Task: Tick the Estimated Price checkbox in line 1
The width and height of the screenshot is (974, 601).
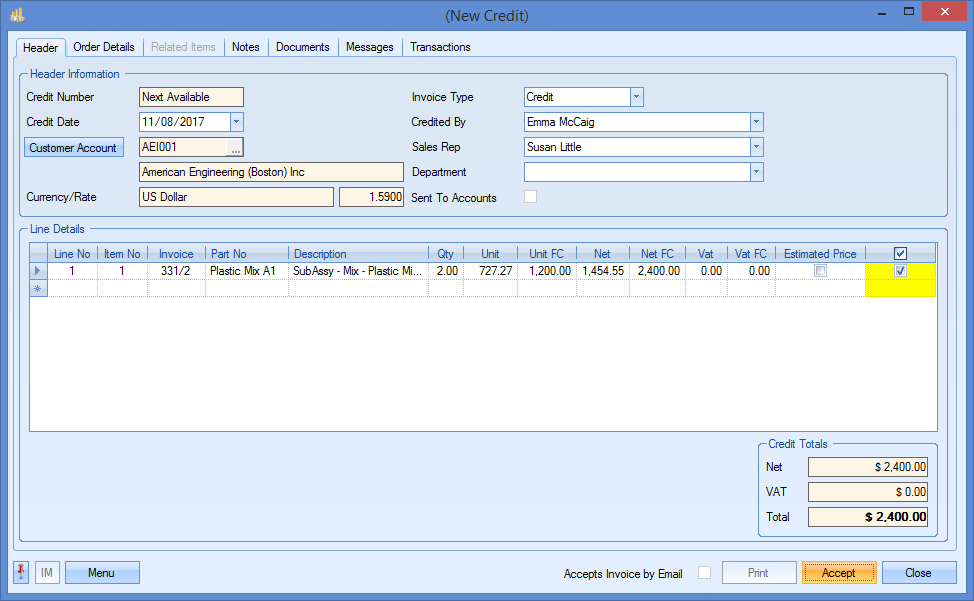Action: point(820,271)
